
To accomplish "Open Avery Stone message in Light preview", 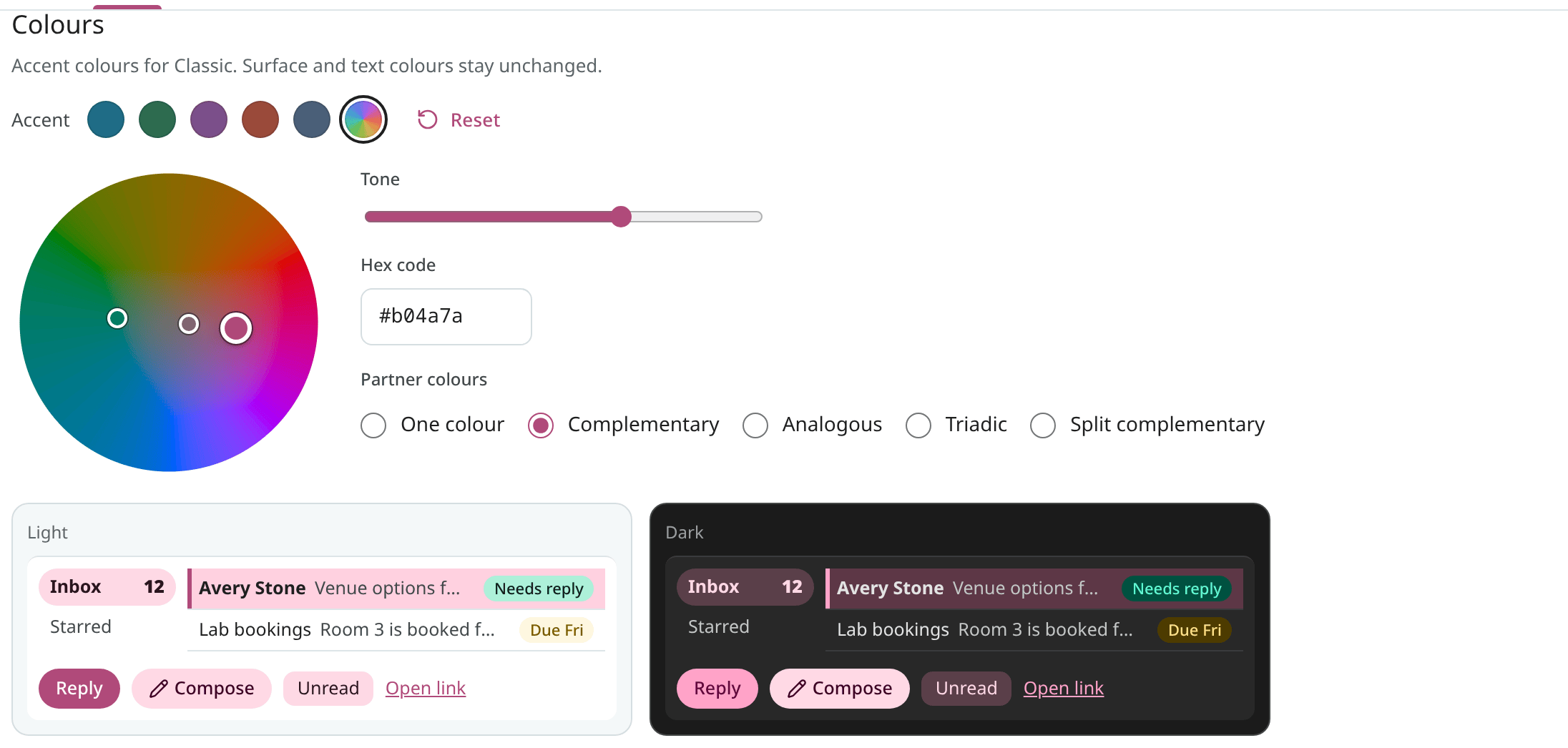I will pyautogui.click(x=396, y=589).
